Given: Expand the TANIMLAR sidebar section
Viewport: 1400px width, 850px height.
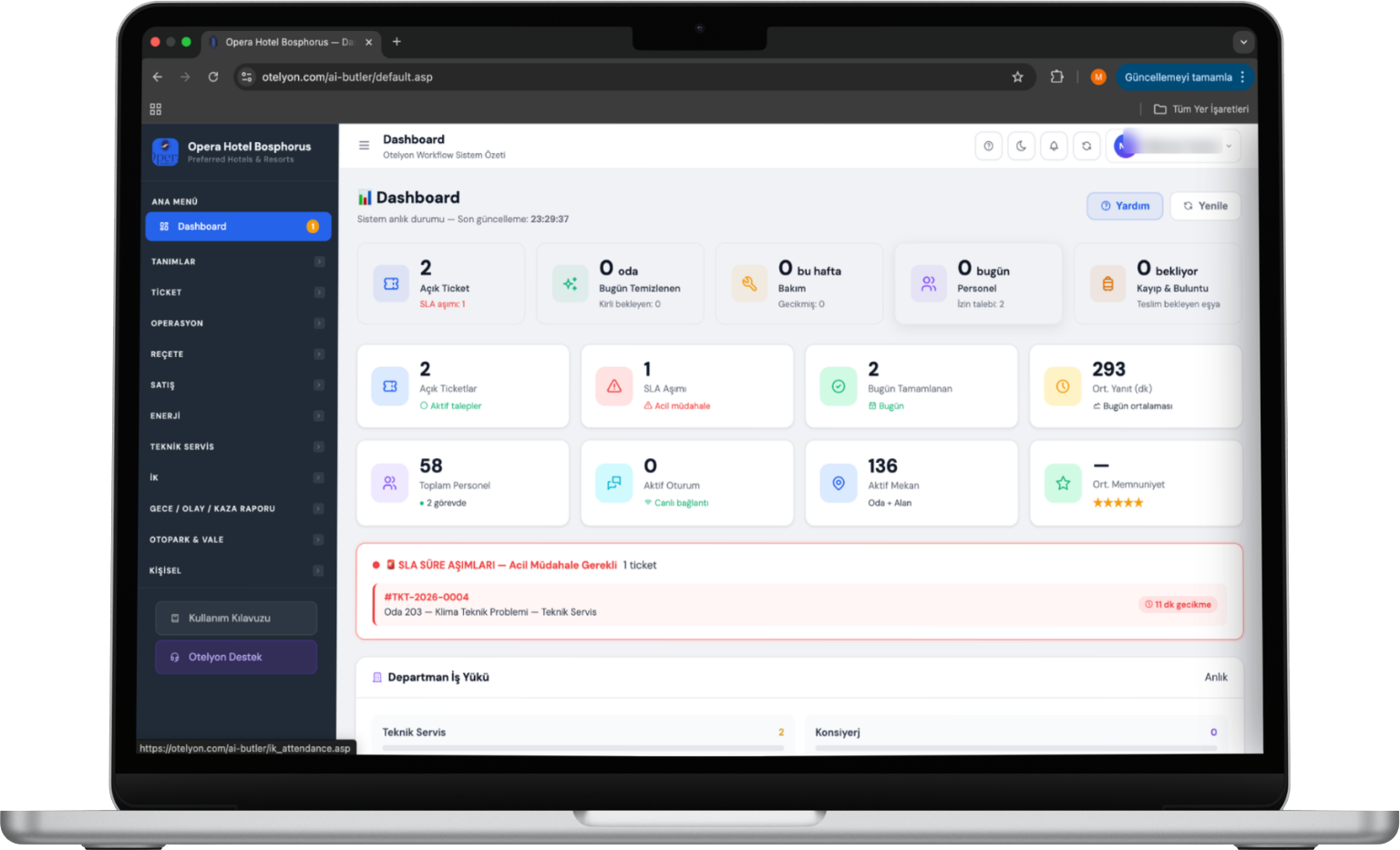Looking at the screenshot, I should pyautogui.click(x=238, y=261).
